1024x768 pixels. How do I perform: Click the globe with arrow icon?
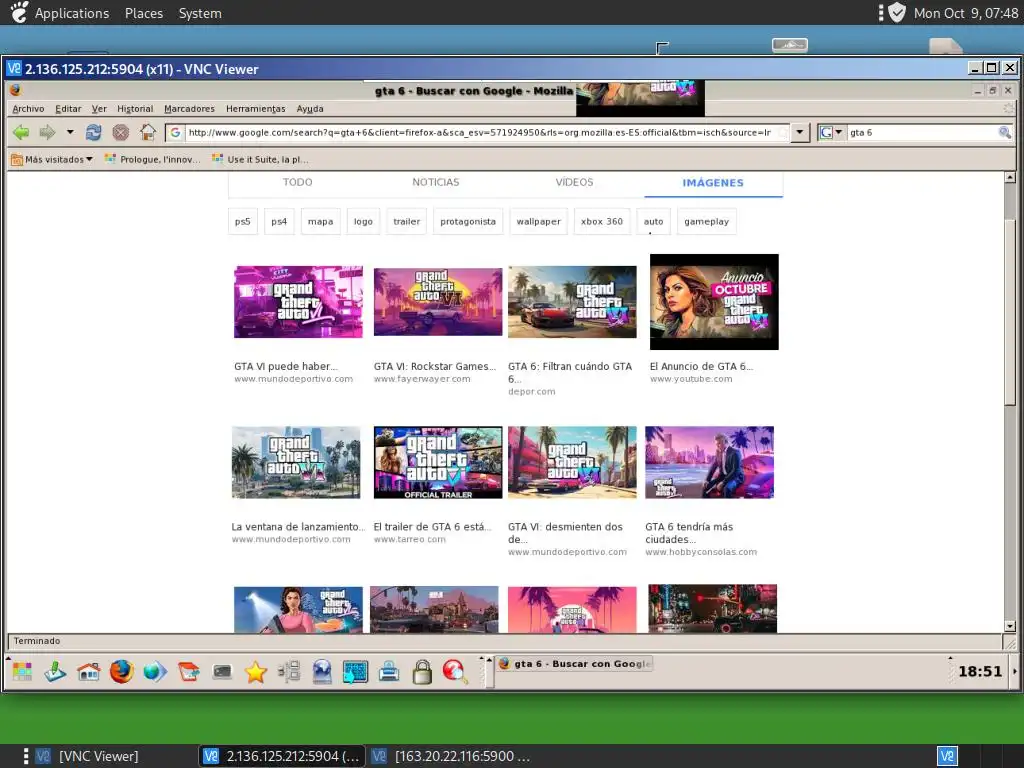[x=155, y=671]
